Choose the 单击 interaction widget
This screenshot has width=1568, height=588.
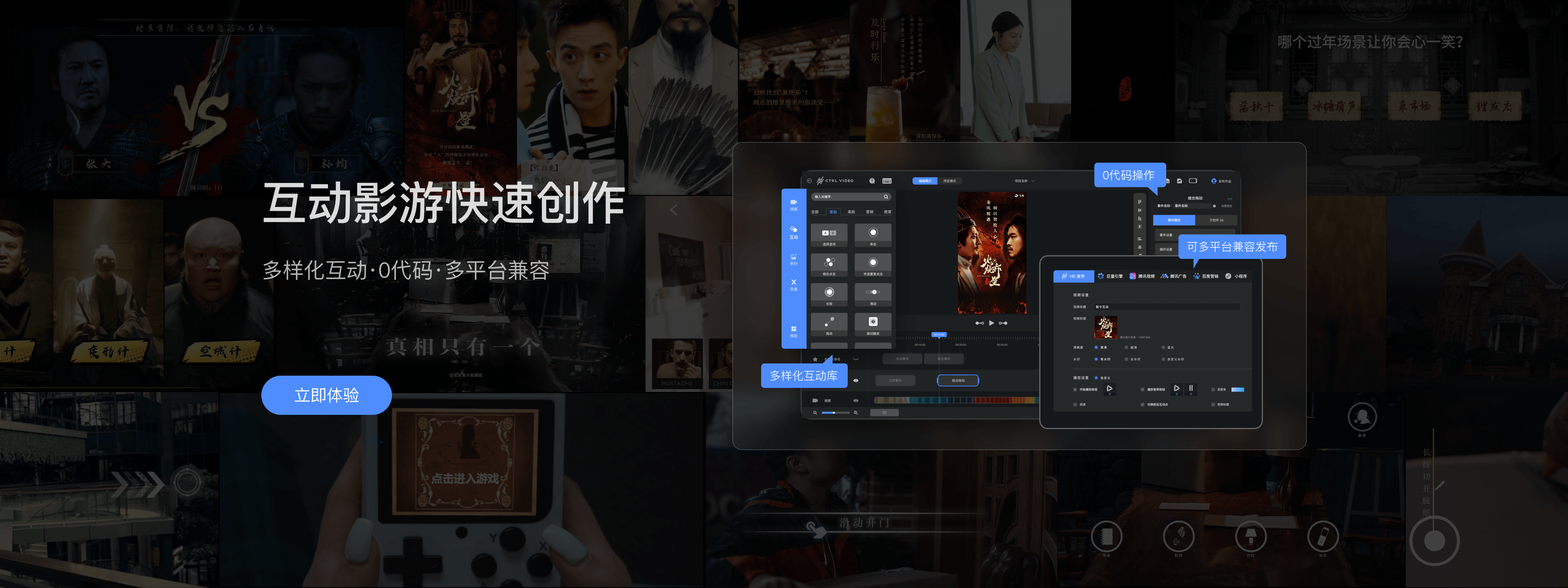[873, 235]
